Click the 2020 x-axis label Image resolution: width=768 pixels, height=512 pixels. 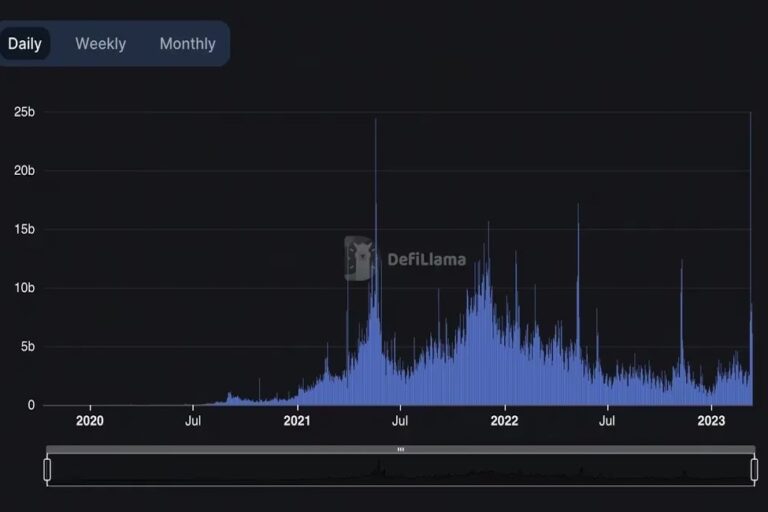point(90,421)
